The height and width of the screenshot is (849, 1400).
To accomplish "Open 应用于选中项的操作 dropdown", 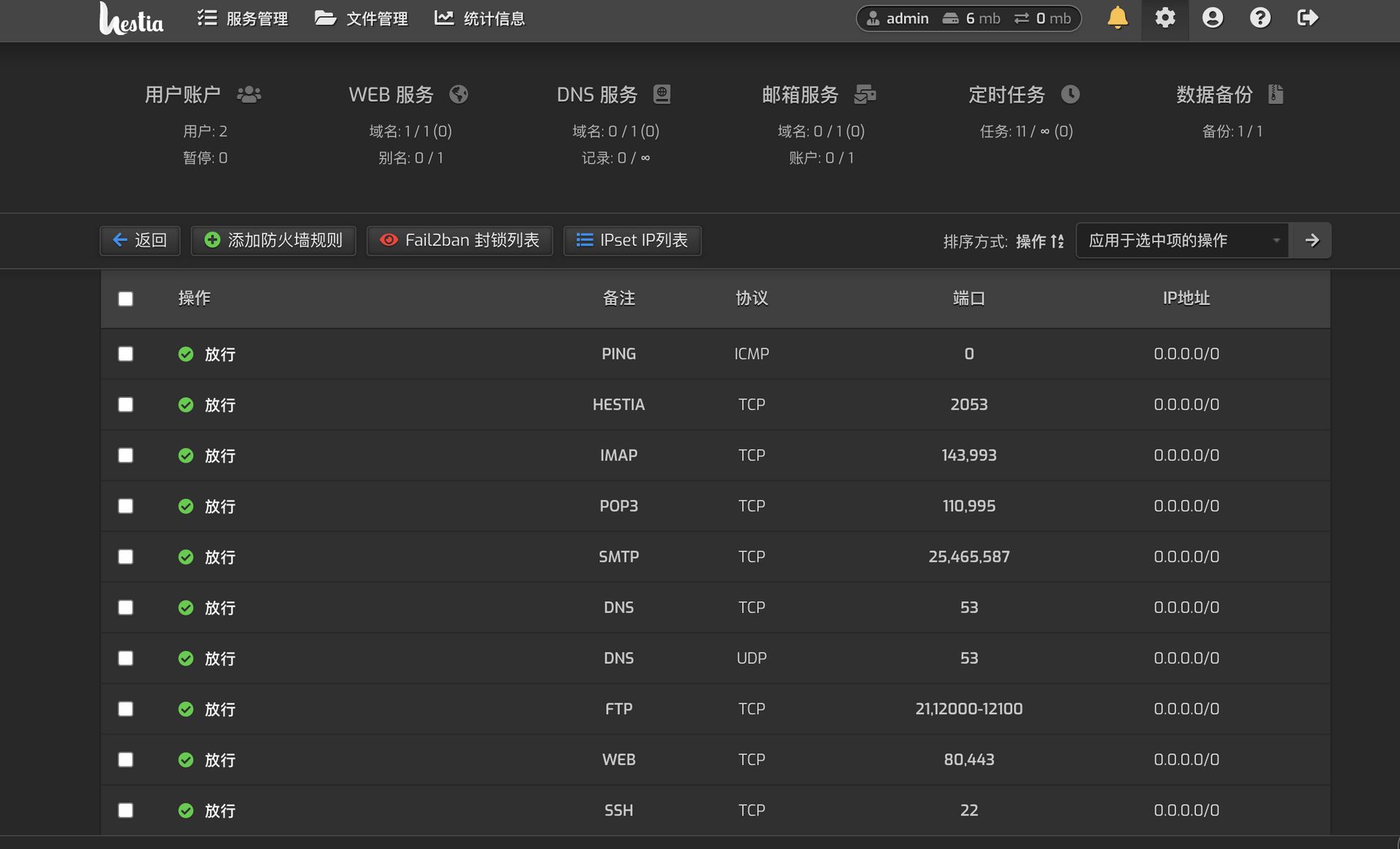I will pos(1181,240).
